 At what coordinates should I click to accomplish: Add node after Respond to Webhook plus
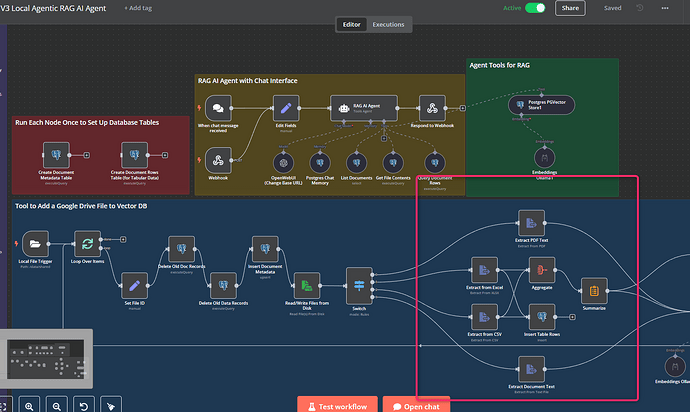(462, 108)
